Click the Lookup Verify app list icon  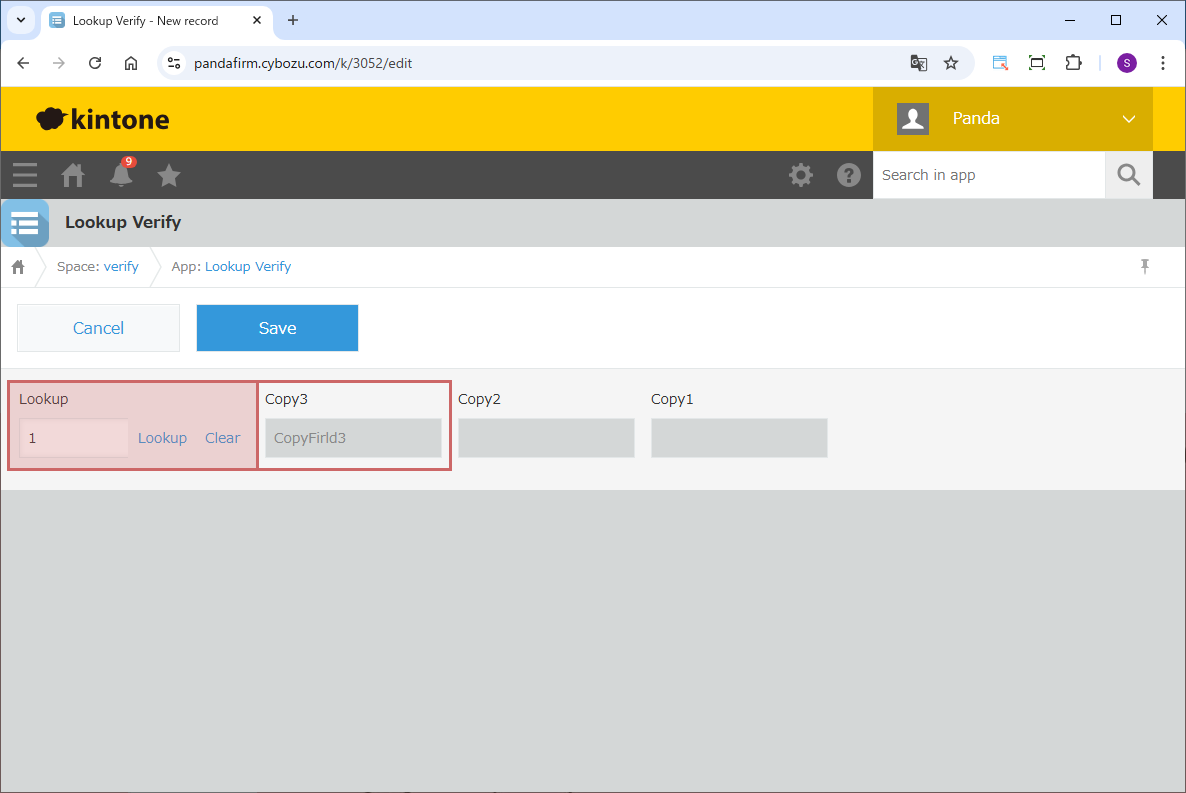[24, 222]
